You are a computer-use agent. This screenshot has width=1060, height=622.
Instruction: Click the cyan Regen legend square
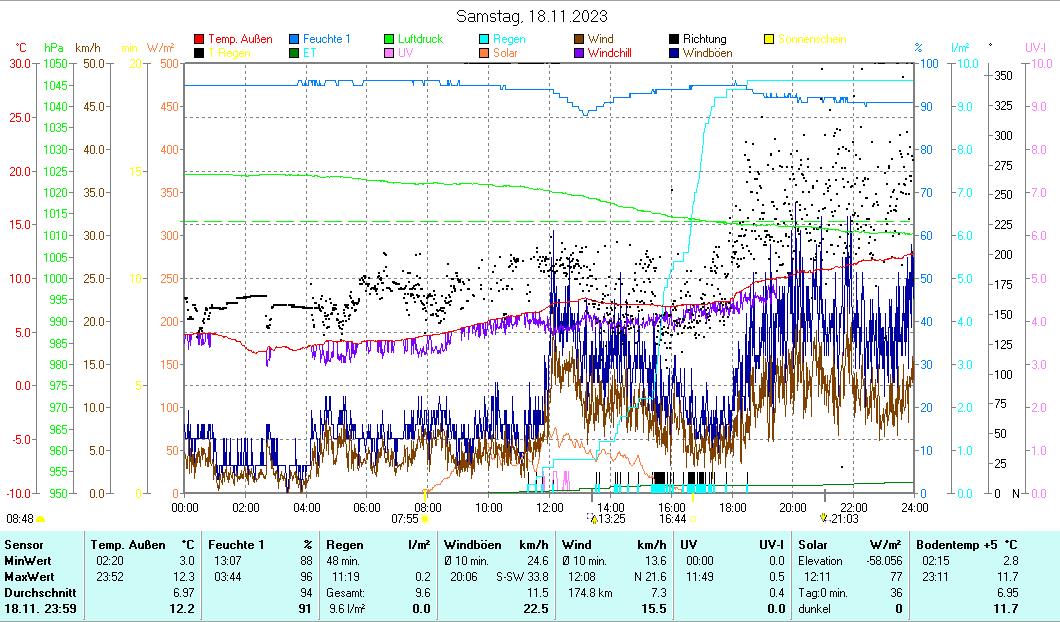pos(485,40)
